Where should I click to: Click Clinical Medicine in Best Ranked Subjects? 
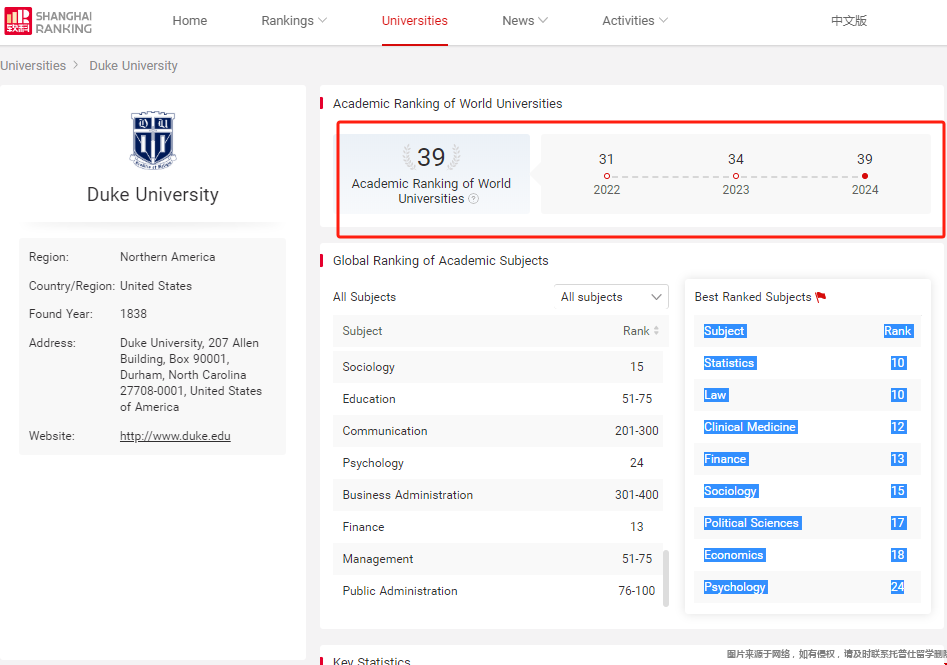click(x=750, y=427)
